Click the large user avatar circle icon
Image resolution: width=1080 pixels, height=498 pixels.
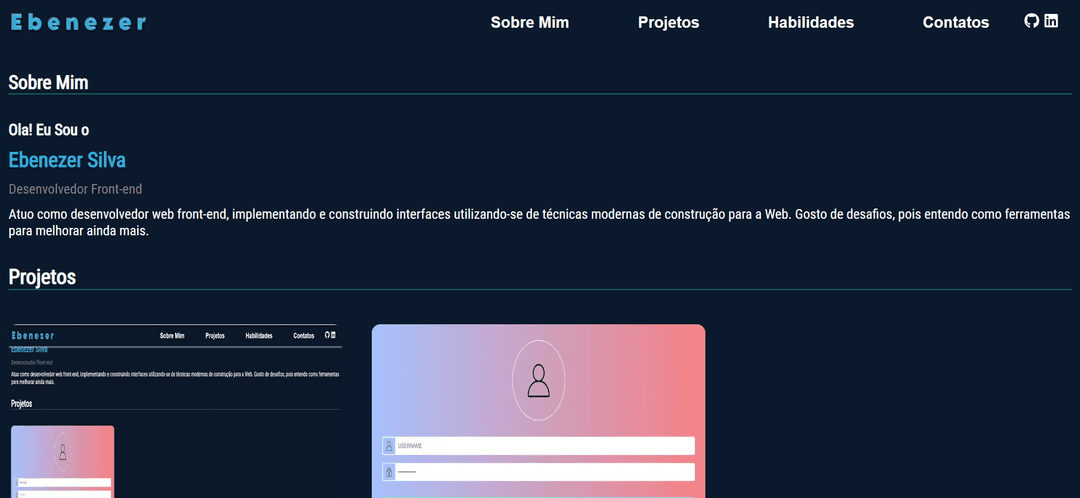[538, 381]
